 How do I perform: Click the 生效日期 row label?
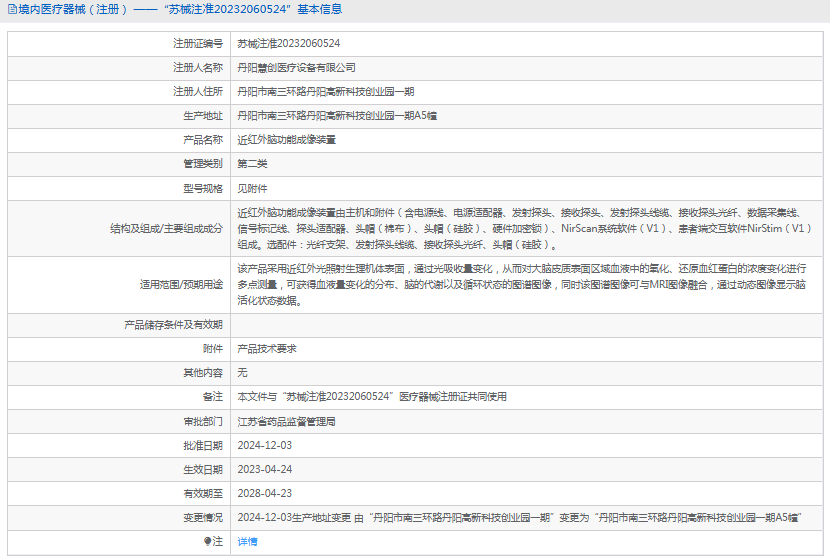(x=203, y=470)
